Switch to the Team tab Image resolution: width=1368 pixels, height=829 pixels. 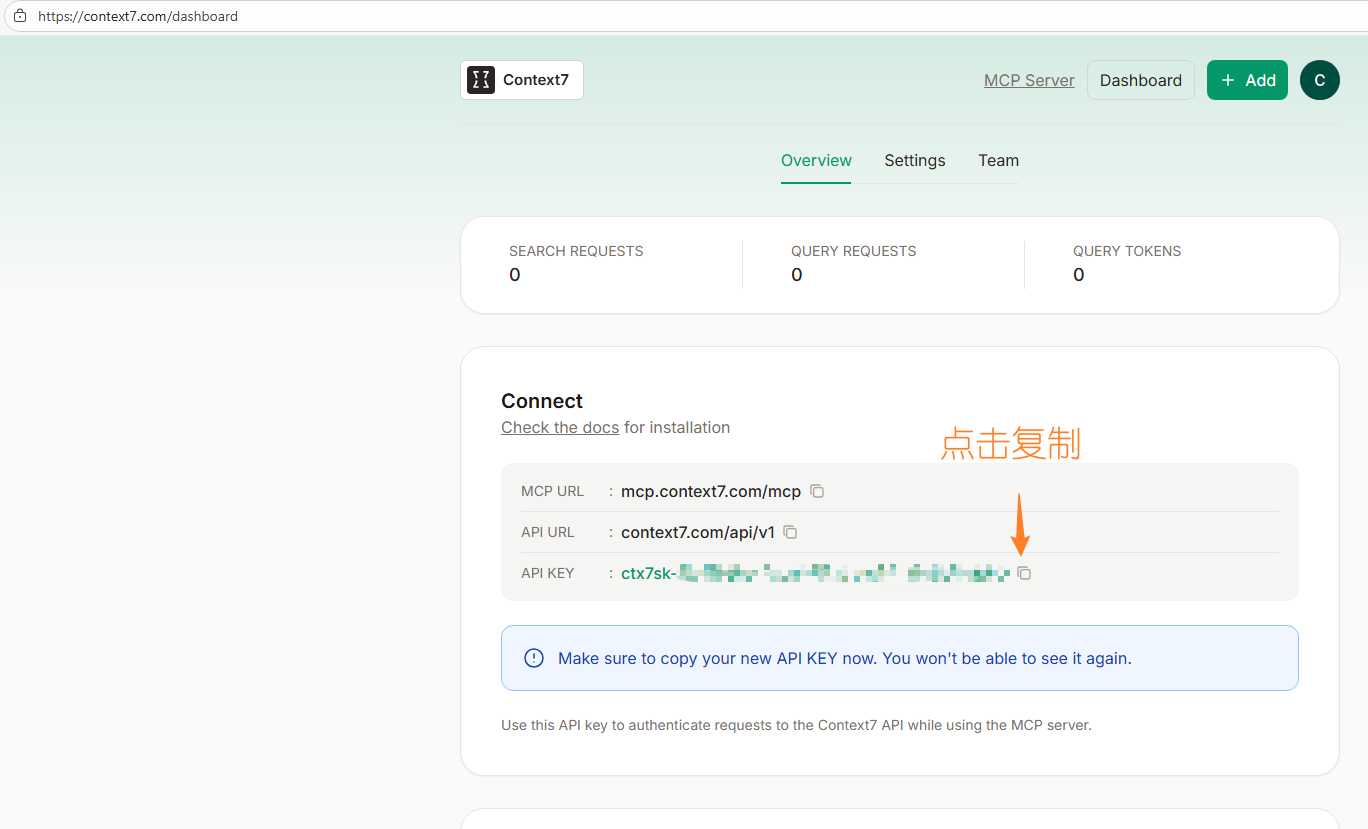[x=999, y=161]
